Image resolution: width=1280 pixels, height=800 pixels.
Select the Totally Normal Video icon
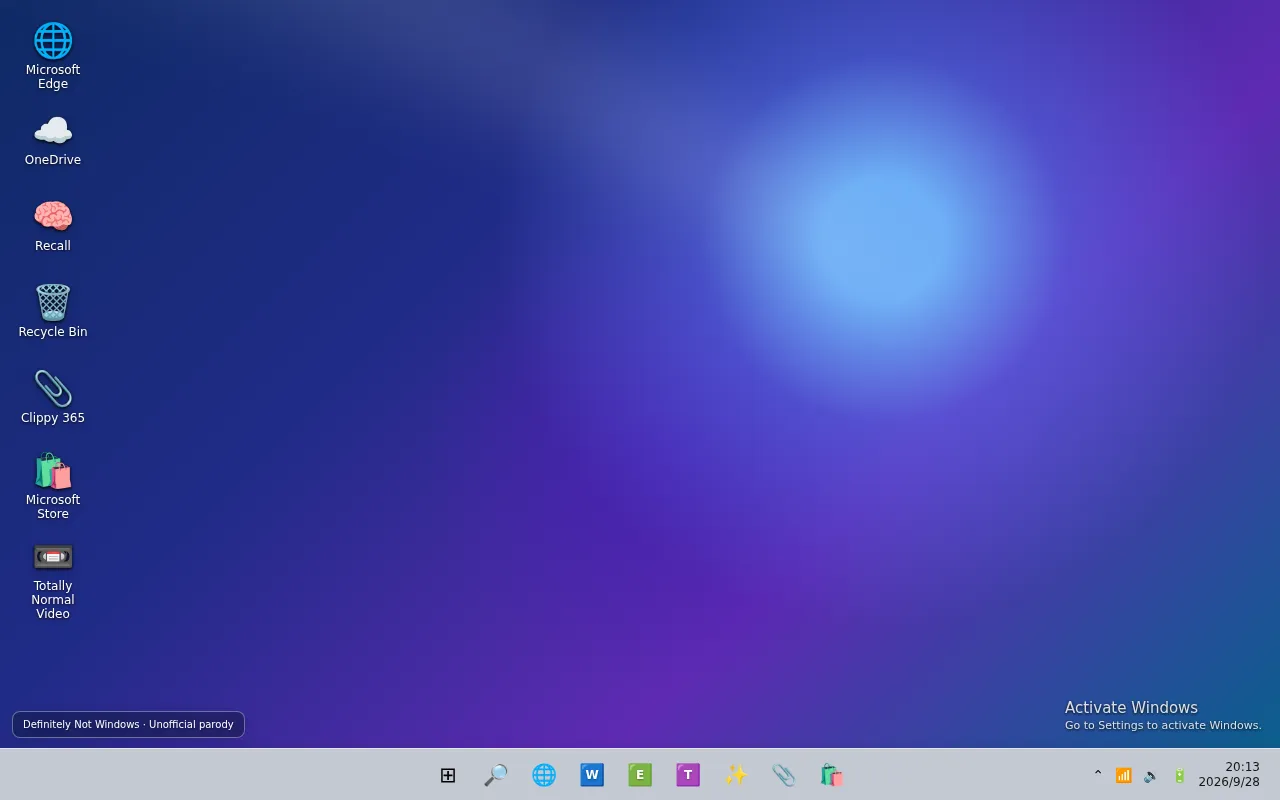click(x=53, y=580)
